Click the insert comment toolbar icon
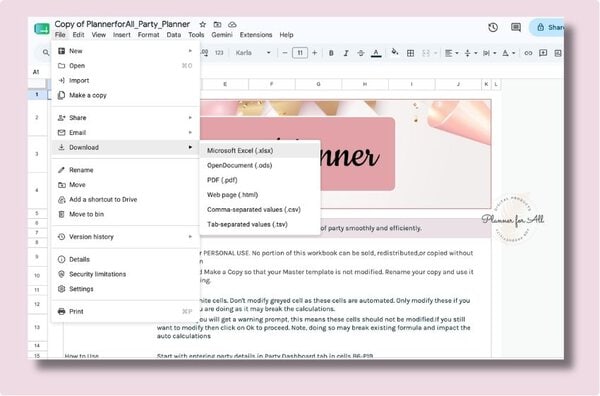 tap(543, 53)
